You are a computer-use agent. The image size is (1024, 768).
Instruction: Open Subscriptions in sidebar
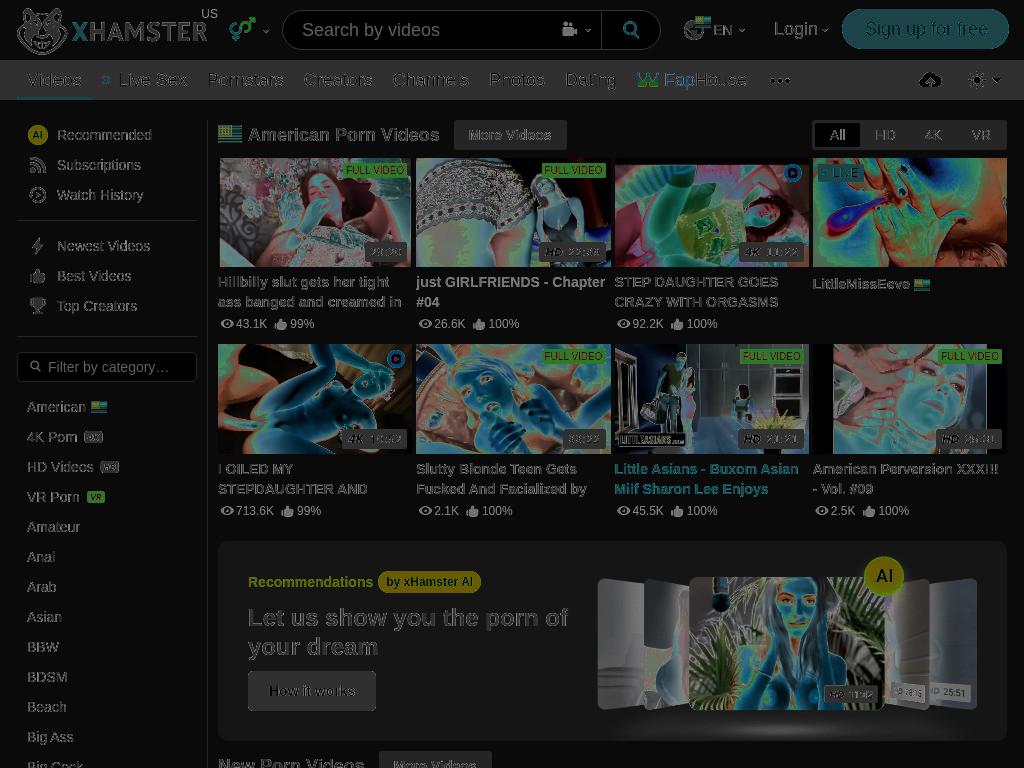(x=84, y=165)
